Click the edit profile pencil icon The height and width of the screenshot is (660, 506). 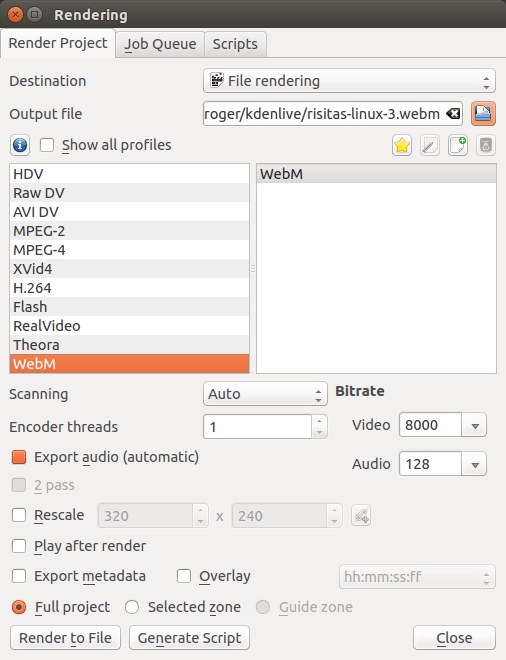pos(430,145)
